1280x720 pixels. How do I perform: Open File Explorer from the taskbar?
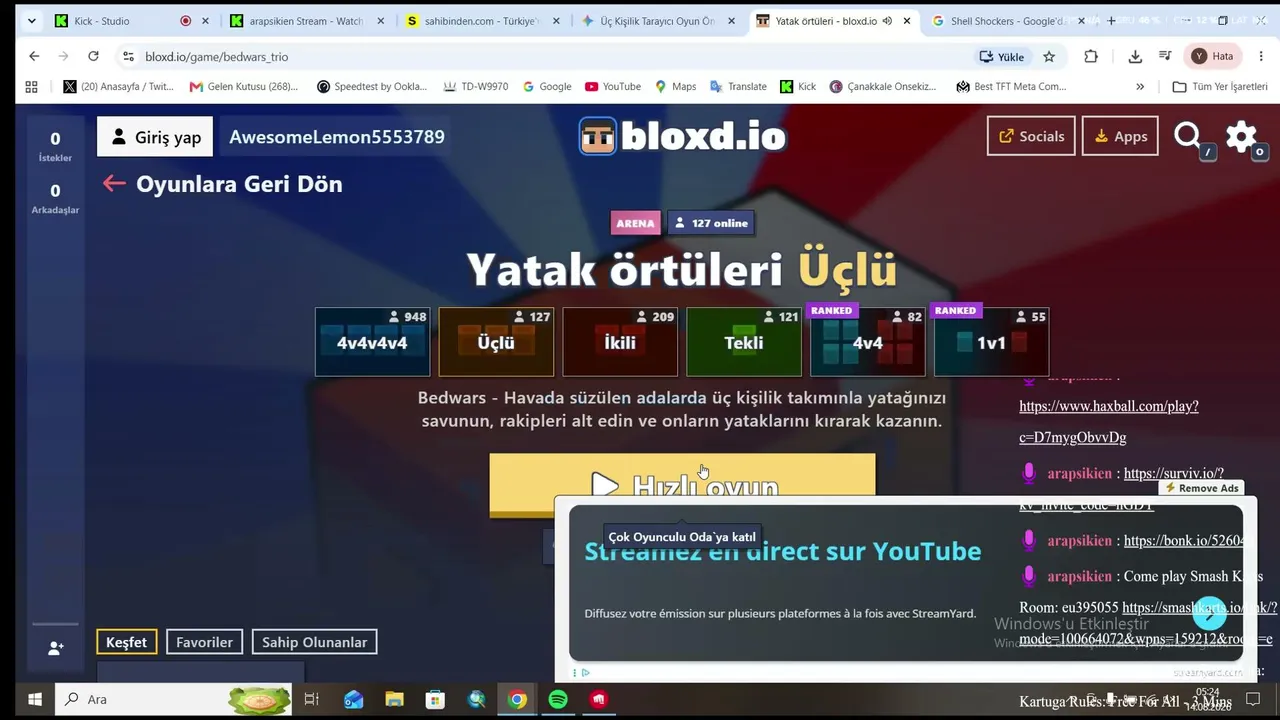click(394, 699)
